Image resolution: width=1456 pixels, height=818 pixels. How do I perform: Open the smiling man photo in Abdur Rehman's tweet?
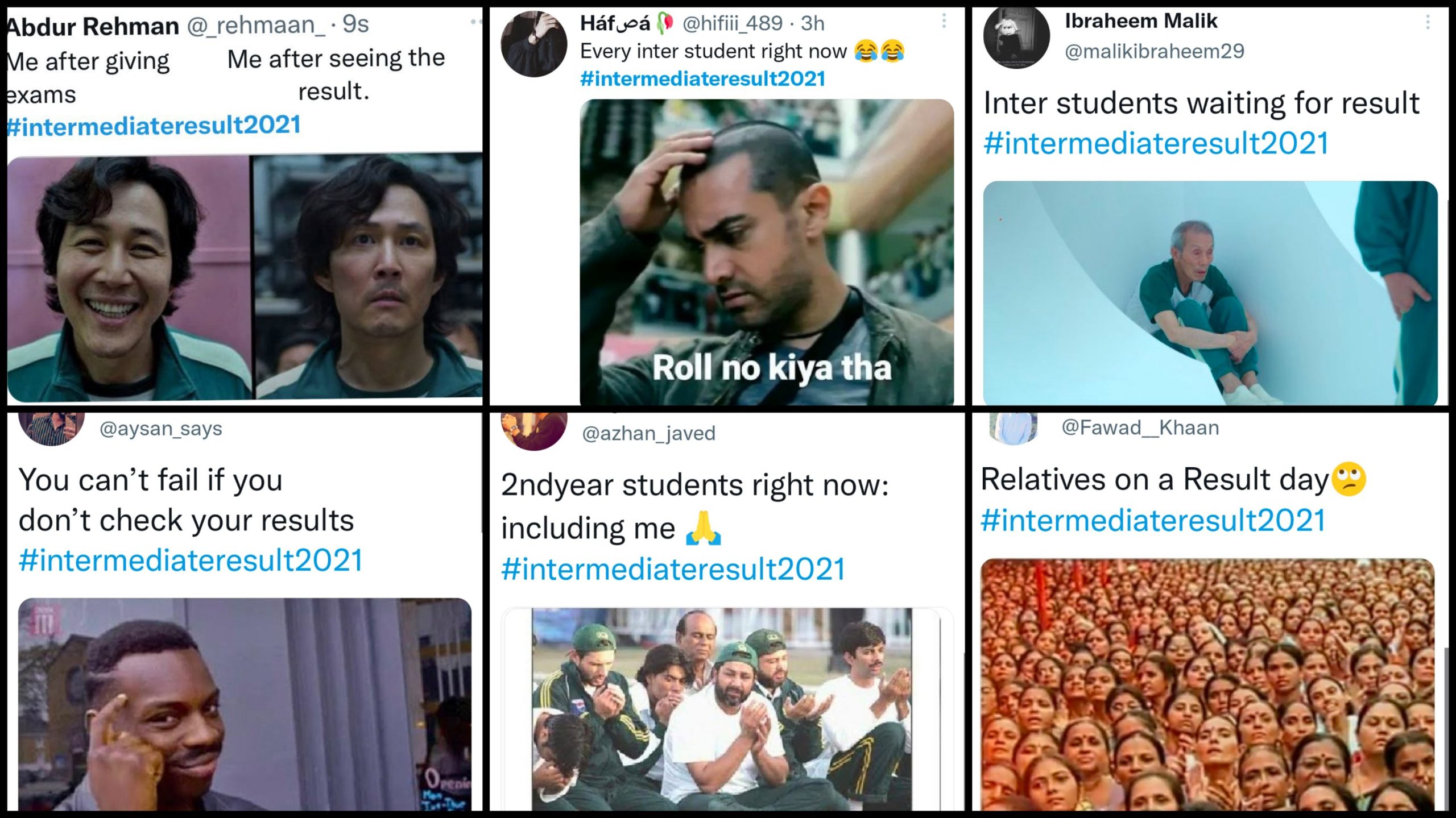point(129,279)
